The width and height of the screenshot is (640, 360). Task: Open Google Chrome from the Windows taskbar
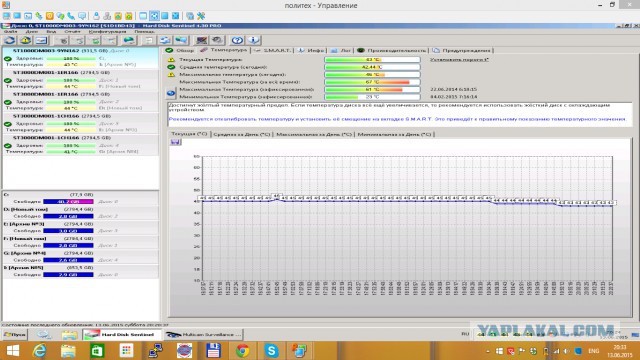coord(242,351)
